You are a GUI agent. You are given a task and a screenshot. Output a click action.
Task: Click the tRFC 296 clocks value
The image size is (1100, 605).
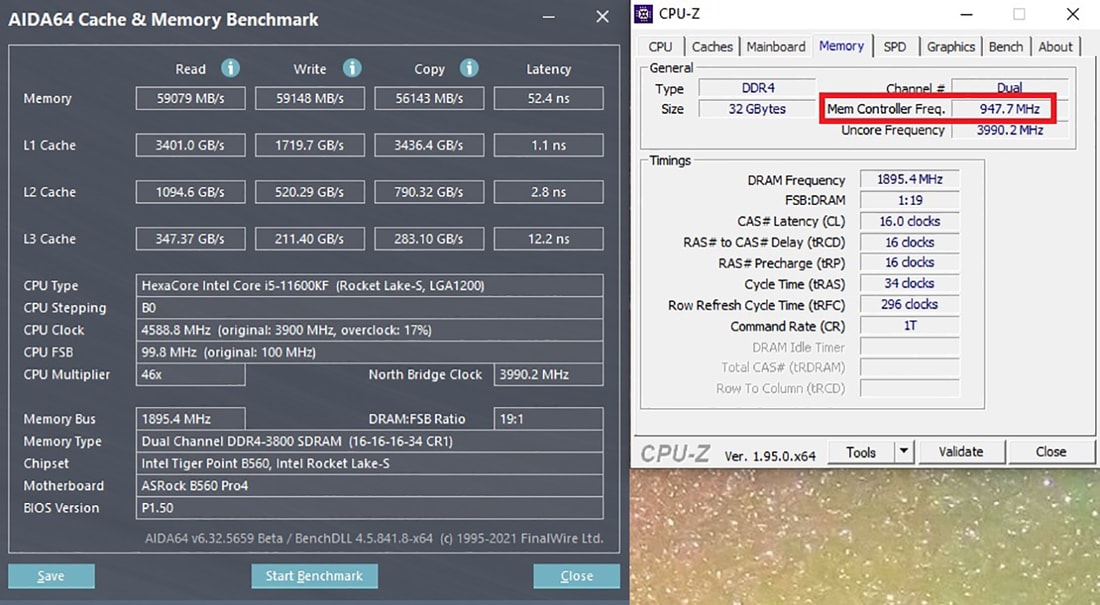point(909,305)
